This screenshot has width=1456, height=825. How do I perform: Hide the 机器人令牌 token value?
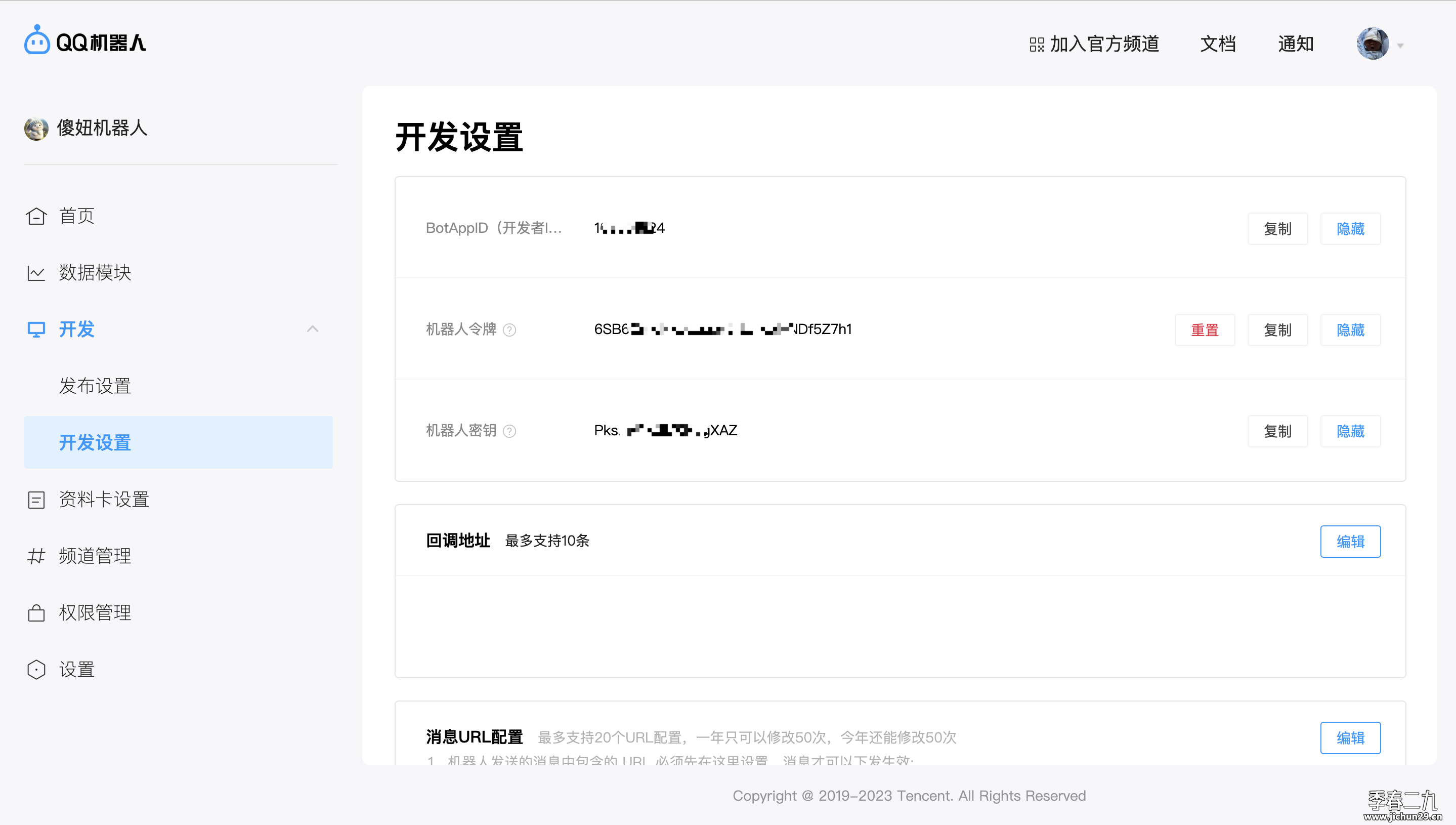(1350, 330)
